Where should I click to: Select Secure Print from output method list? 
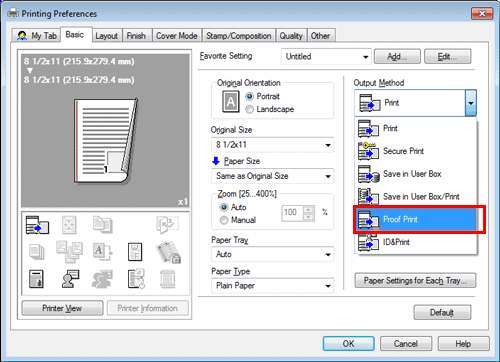[416, 151]
